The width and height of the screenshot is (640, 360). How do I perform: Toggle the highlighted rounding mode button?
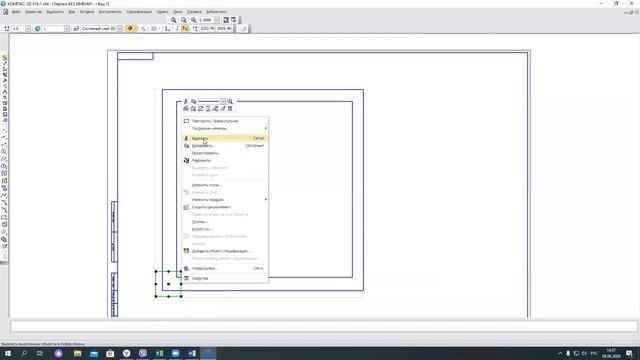point(185,29)
